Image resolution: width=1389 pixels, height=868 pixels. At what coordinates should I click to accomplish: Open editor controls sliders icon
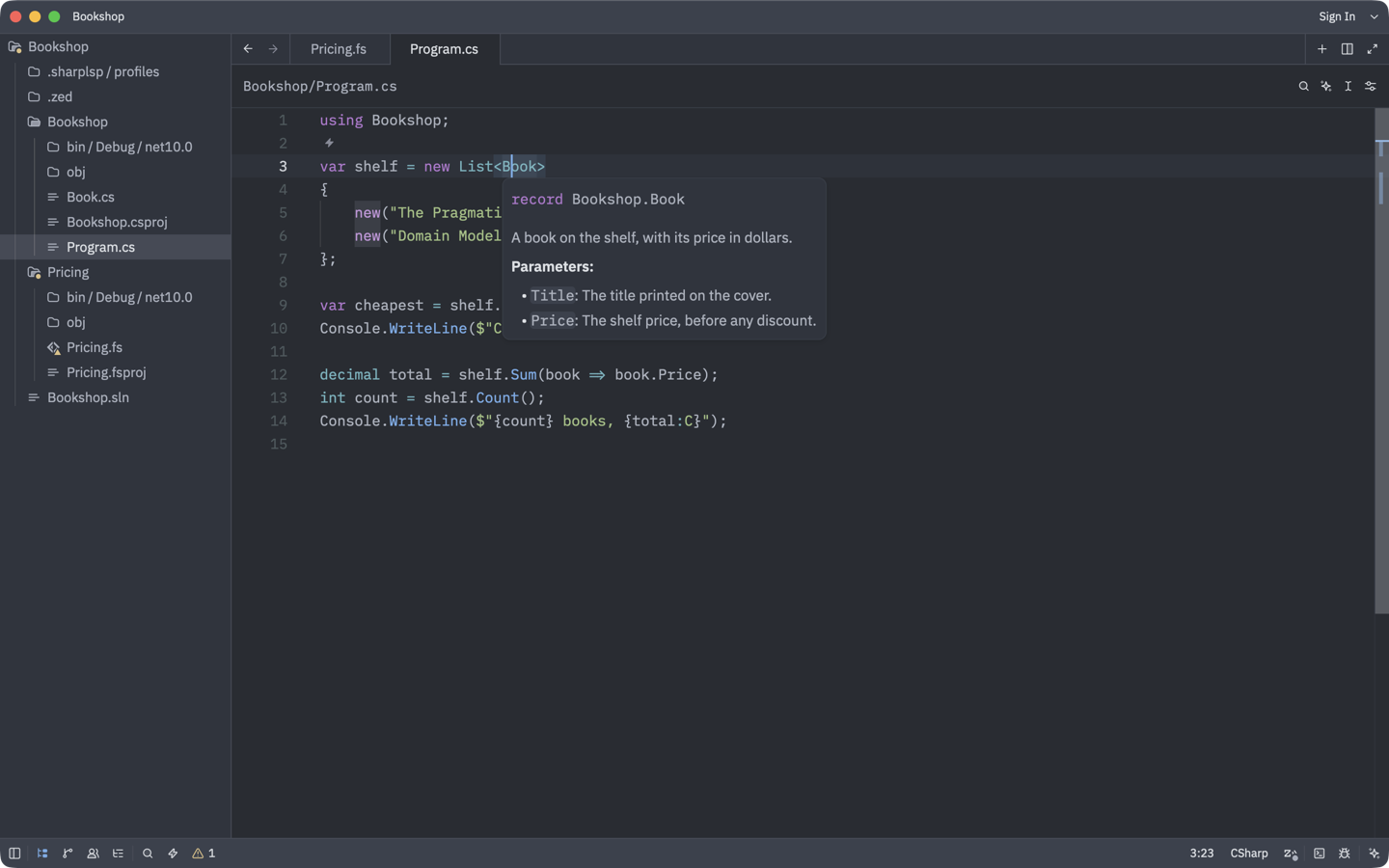coord(1371,87)
